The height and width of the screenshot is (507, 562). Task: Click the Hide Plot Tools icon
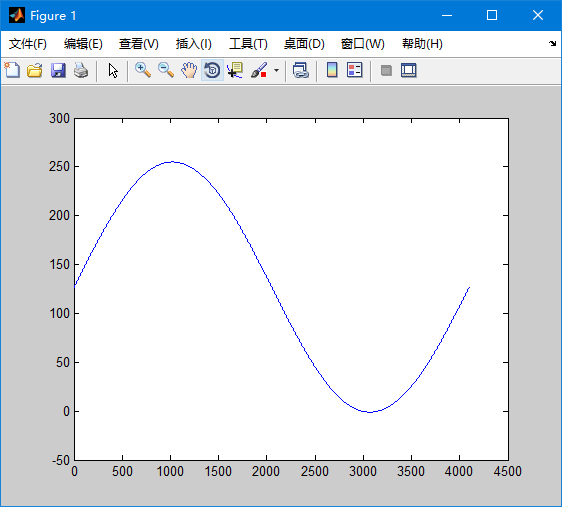[386, 70]
